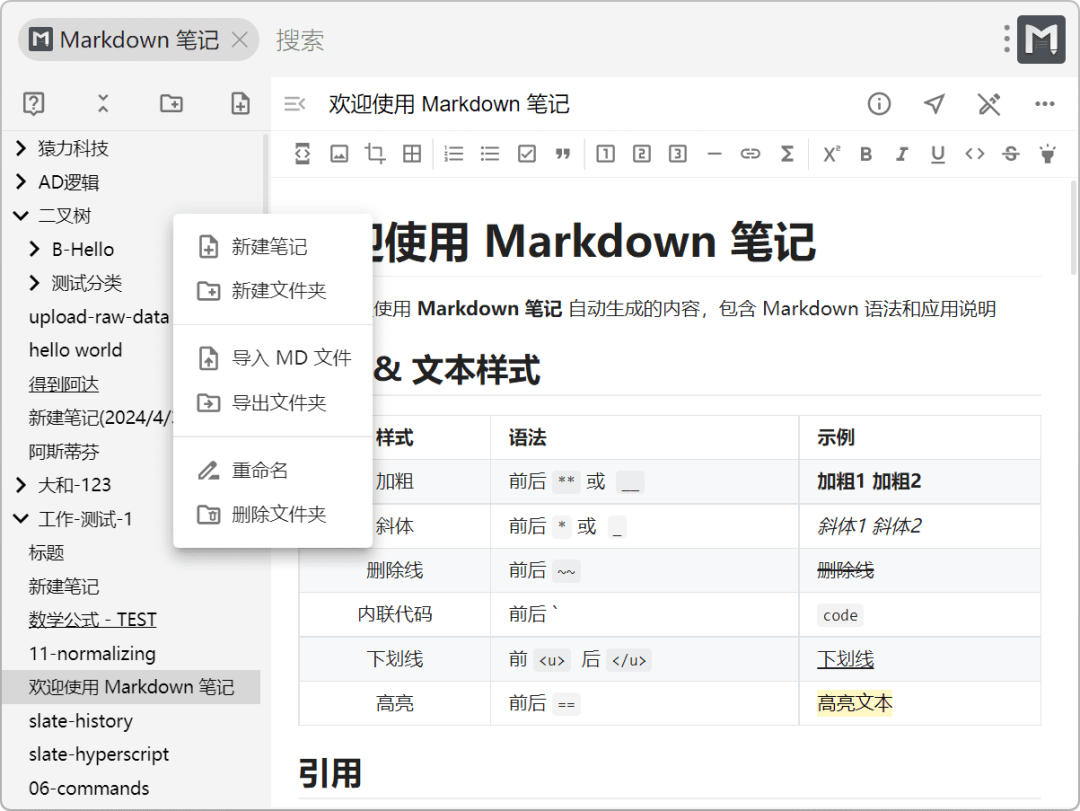1080x811 pixels.
Task: Expand the 猿力科技 folder
Action: tap(21, 148)
